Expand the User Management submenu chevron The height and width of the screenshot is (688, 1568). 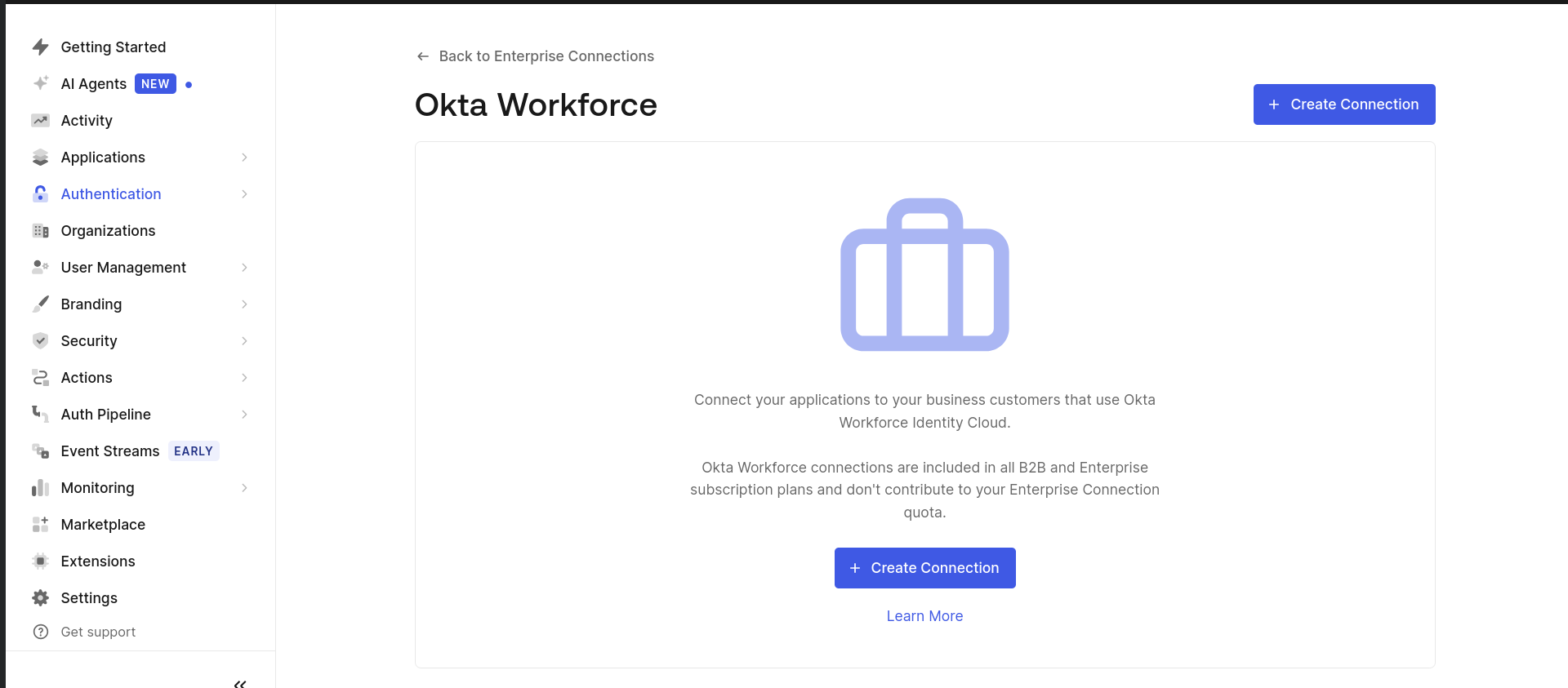[x=244, y=268]
